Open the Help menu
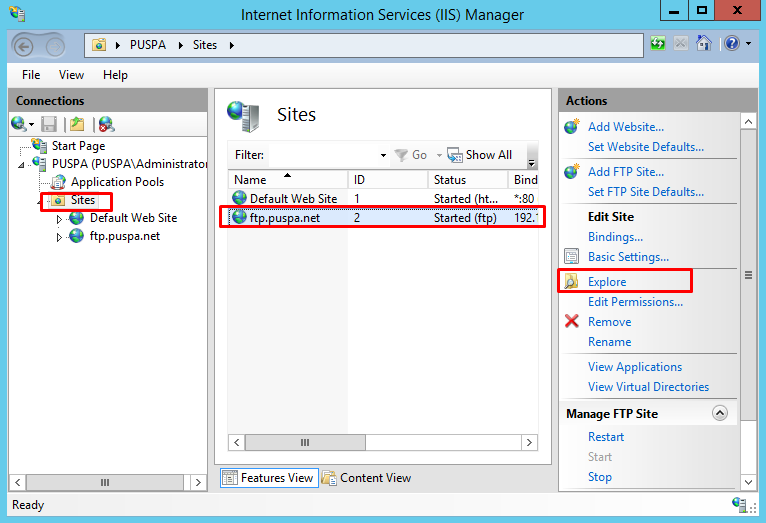Viewport: 766px width, 523px height. pos(115,75)
